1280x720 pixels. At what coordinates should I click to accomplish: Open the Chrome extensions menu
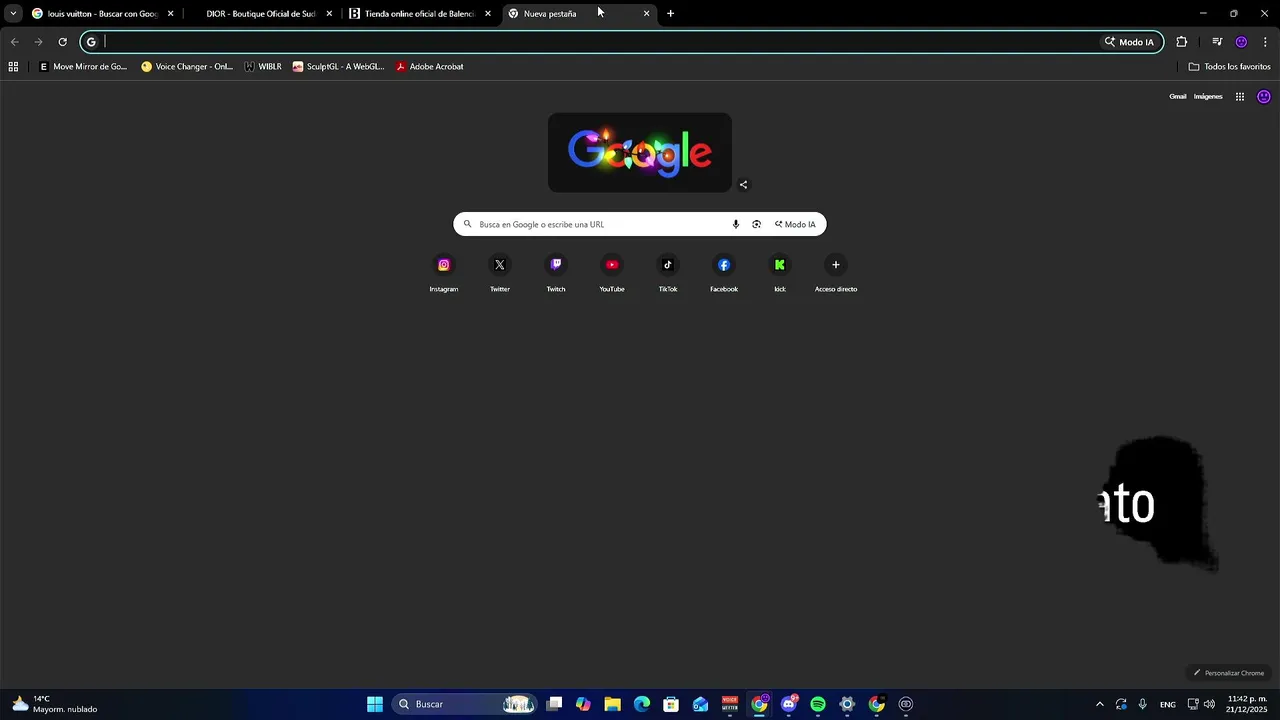[x=1181, y=42]
